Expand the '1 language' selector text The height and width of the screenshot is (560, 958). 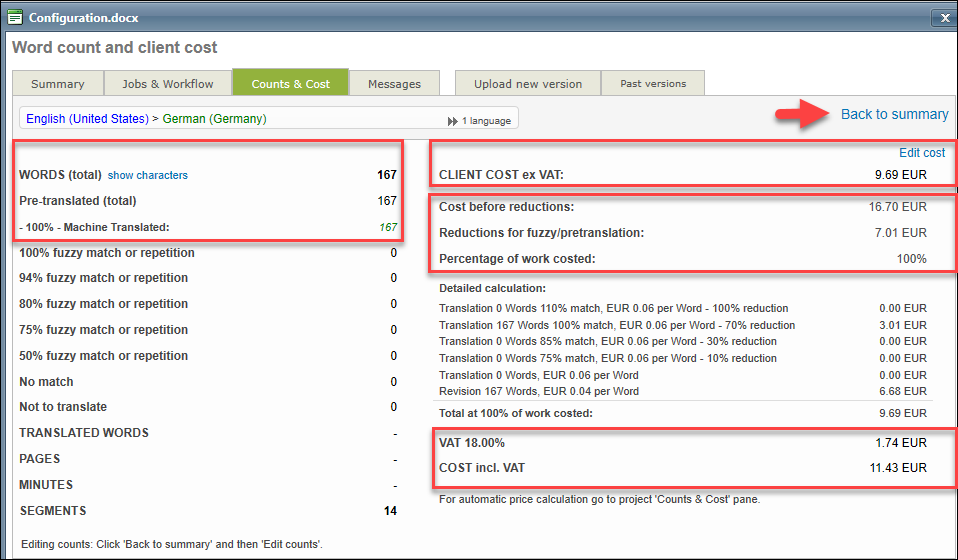click(486, 121)
